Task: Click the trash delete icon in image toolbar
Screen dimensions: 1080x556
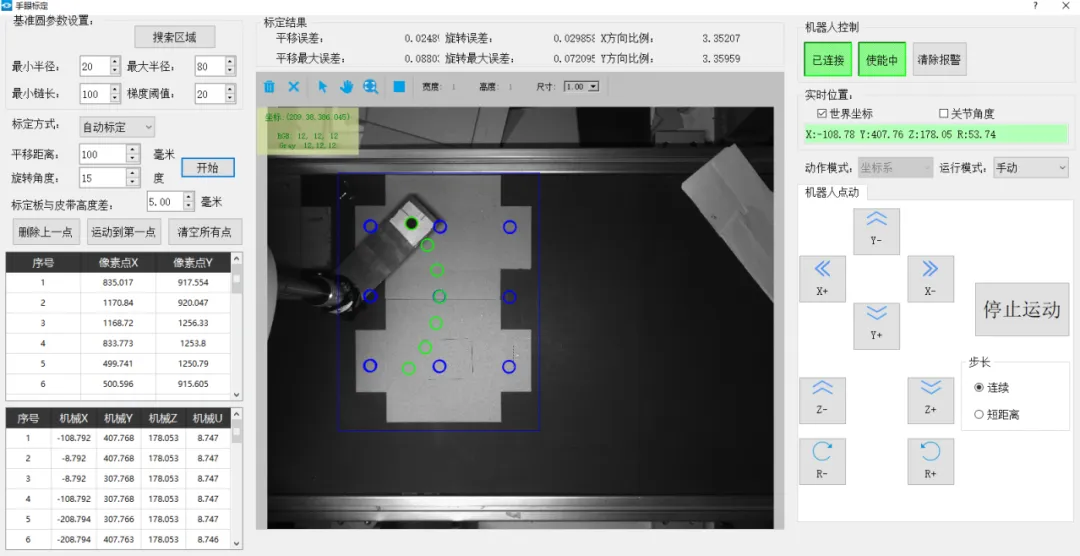Action: [x=269, y=87]
